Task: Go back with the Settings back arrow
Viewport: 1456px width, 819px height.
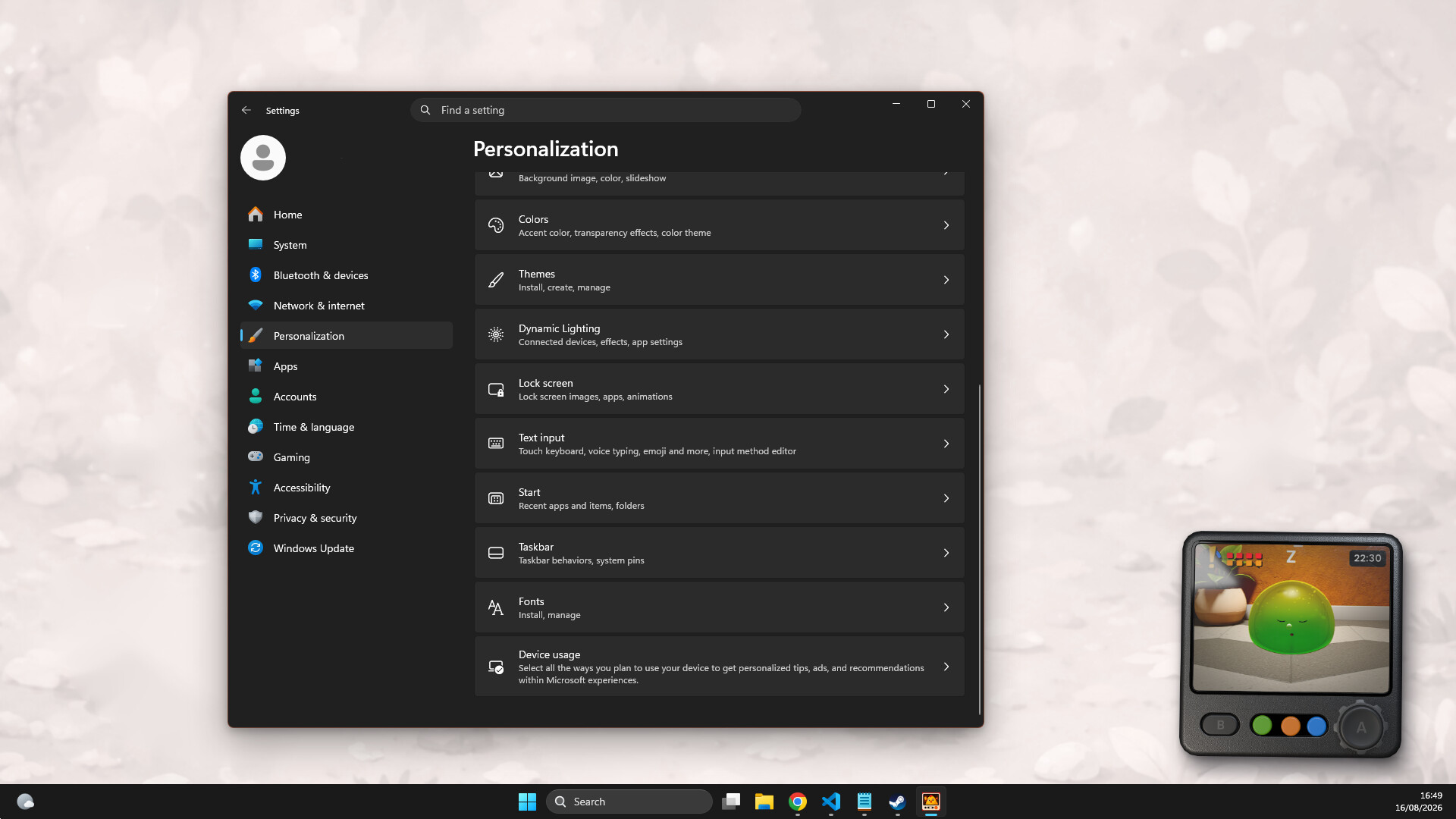Action: pos(246,110)
